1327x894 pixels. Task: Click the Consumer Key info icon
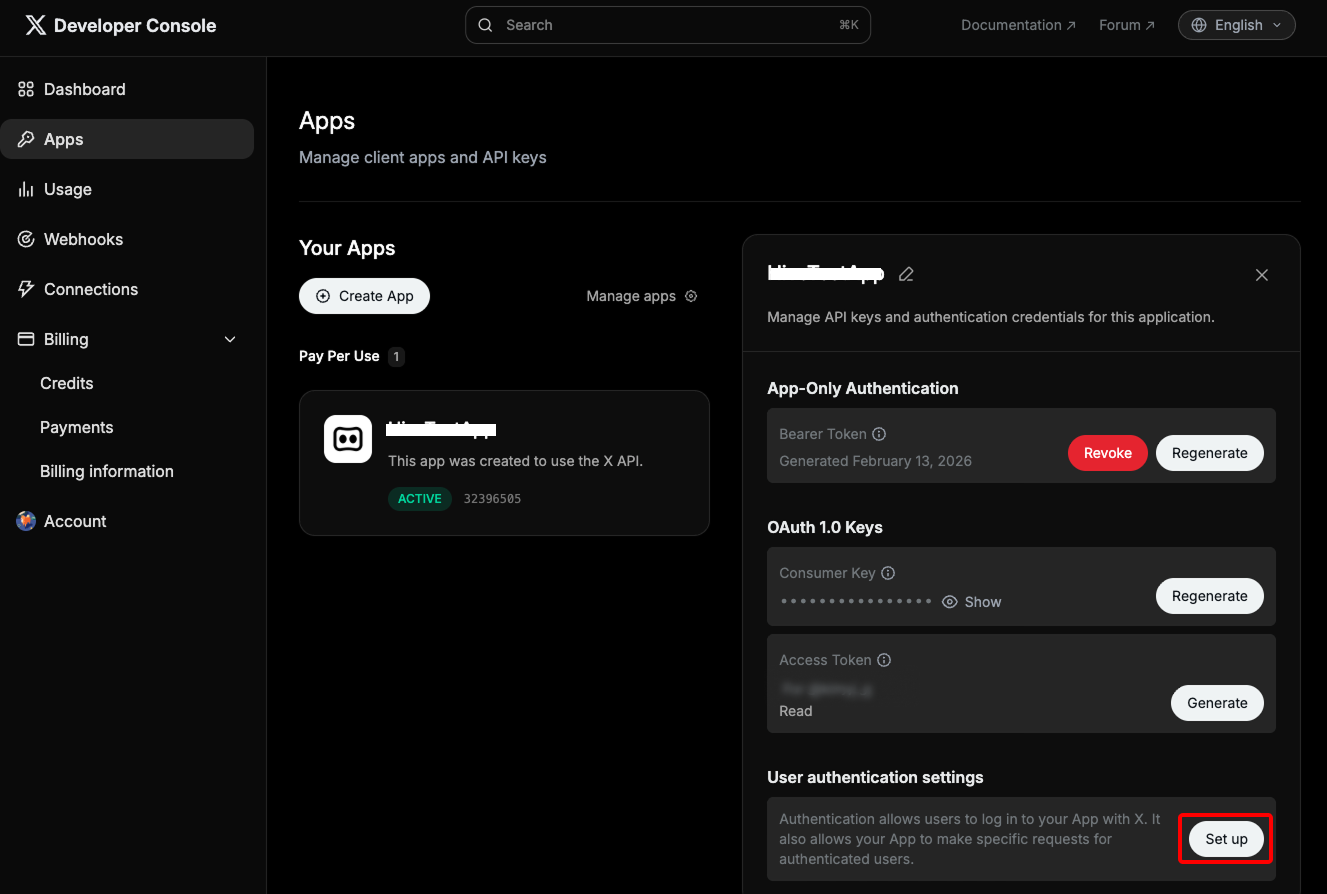(888, 573)
